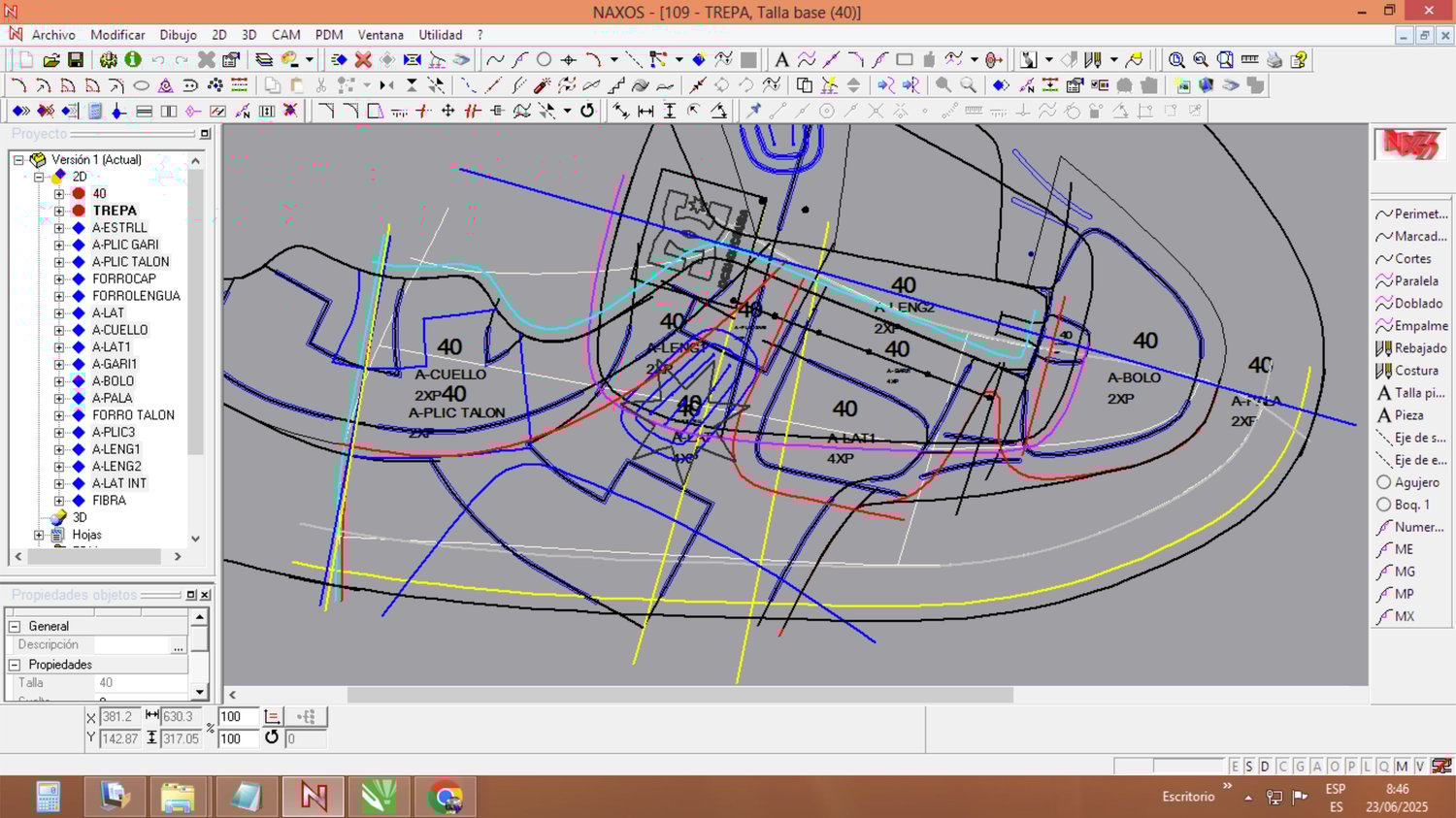The image size is (1456, 818).
Task: Open the Modificar menu
Action: pos(117,35)
